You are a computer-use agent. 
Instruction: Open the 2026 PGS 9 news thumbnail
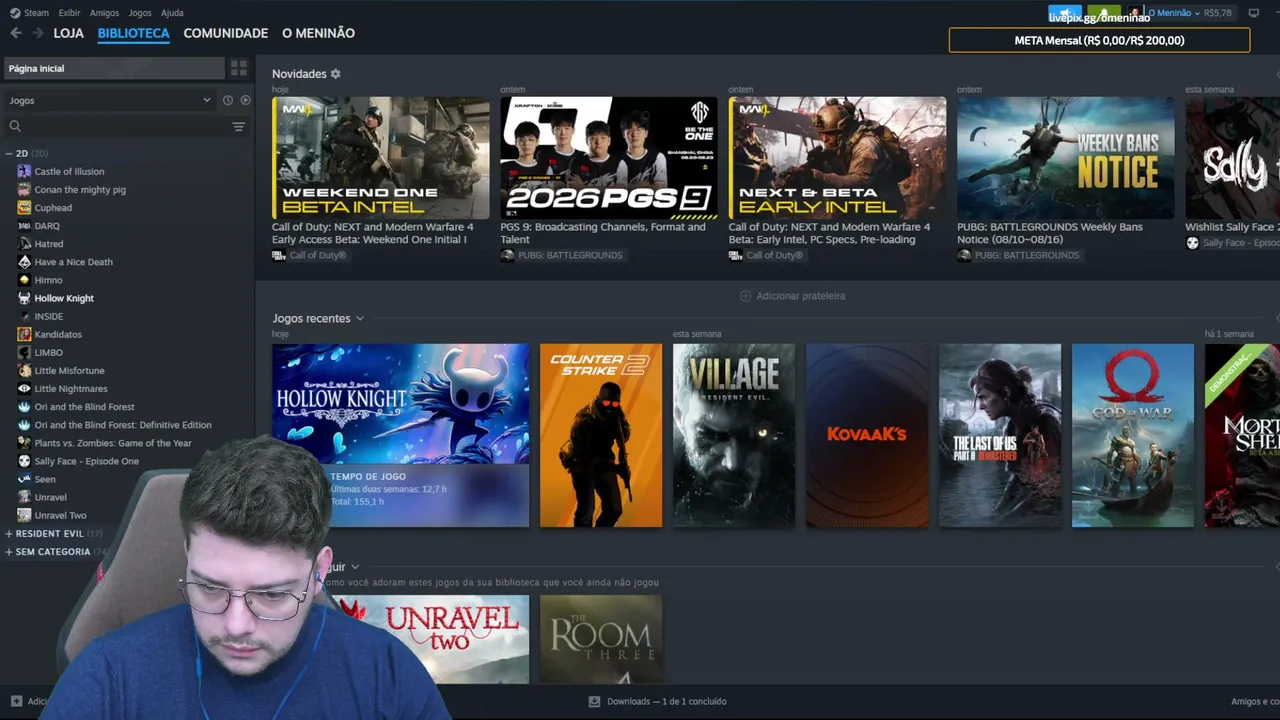click(609, 158)
